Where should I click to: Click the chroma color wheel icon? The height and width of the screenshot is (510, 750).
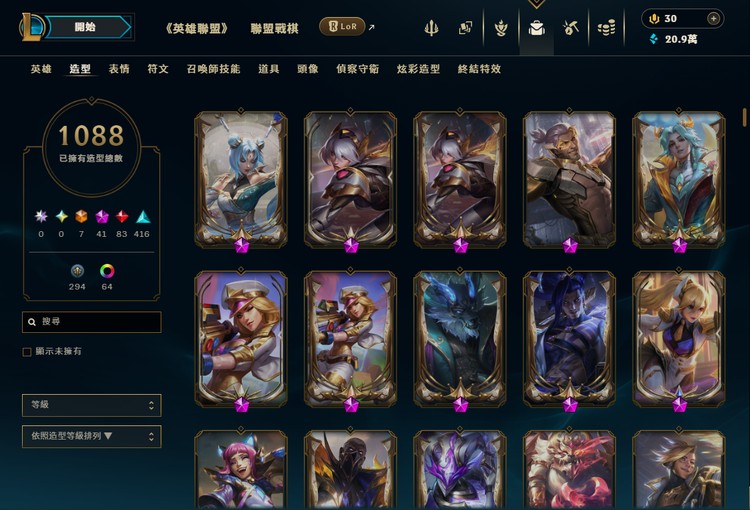coord(107,271)
